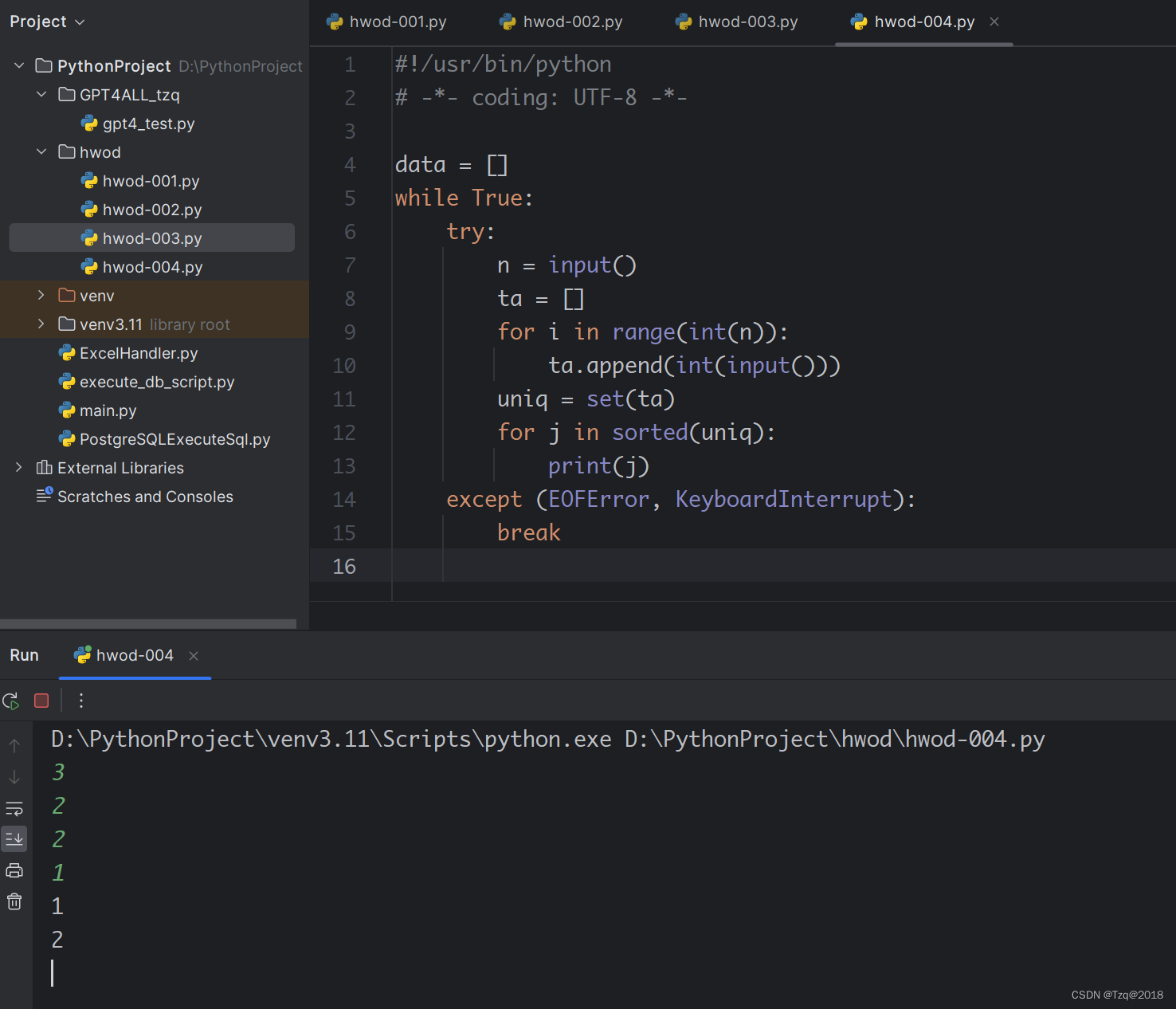1176x1009 pixels.
Task: Click the Python icon of ExcelHandler.py
Action: (x=67, y=353)
